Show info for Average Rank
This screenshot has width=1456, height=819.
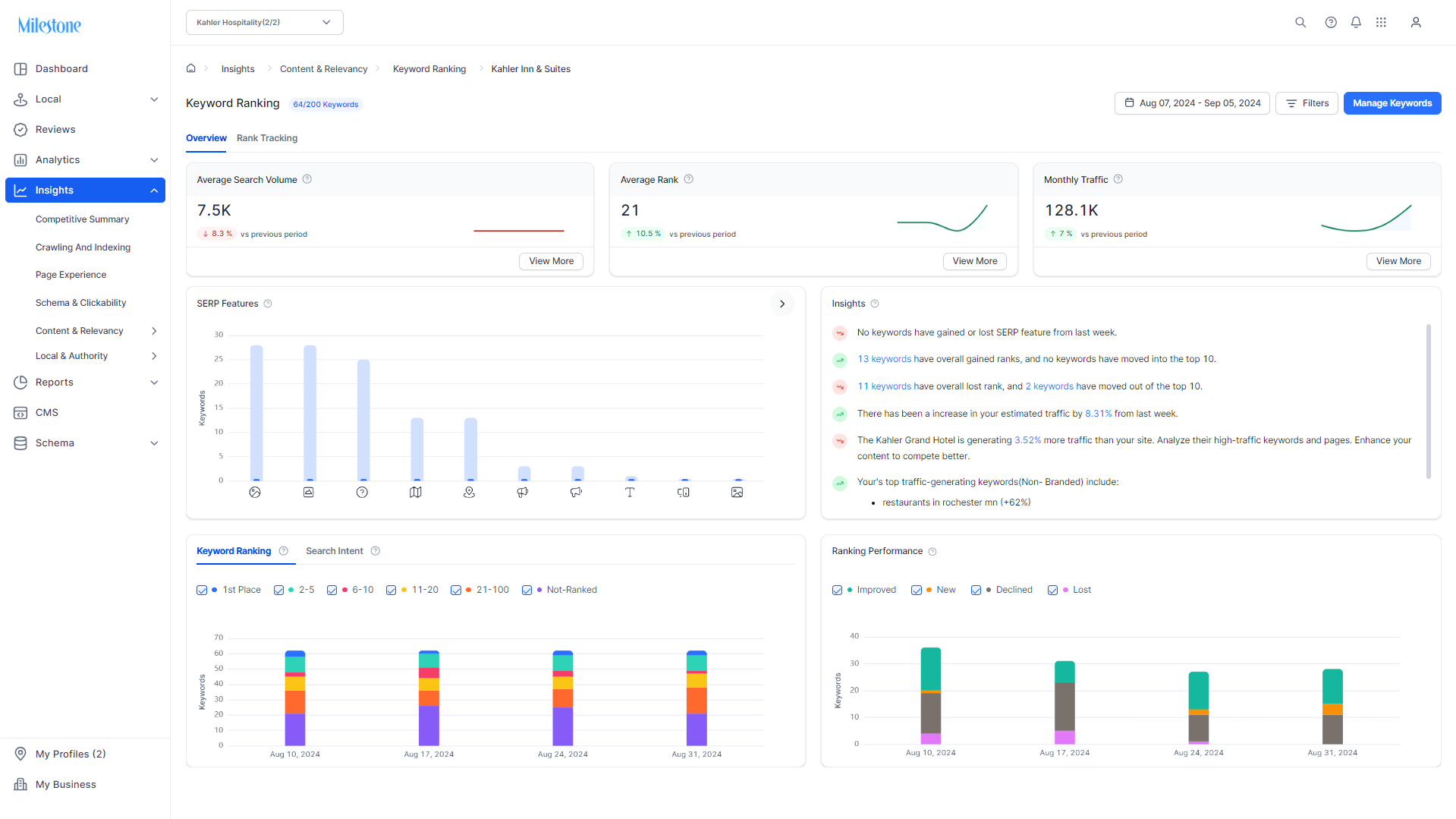(x=689, y=179)
